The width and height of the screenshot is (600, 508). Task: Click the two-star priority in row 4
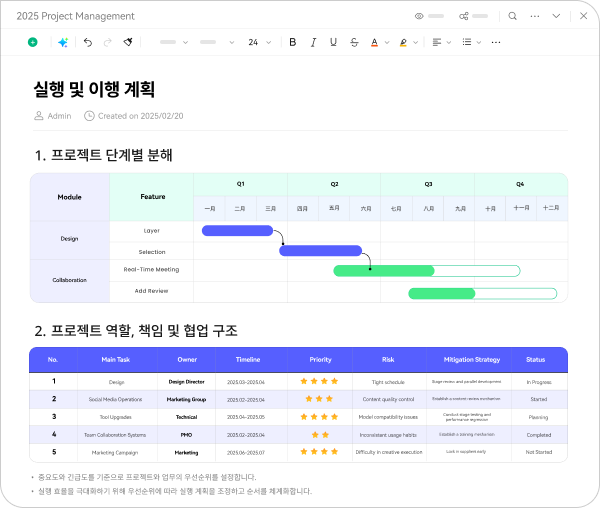point(320,435)
